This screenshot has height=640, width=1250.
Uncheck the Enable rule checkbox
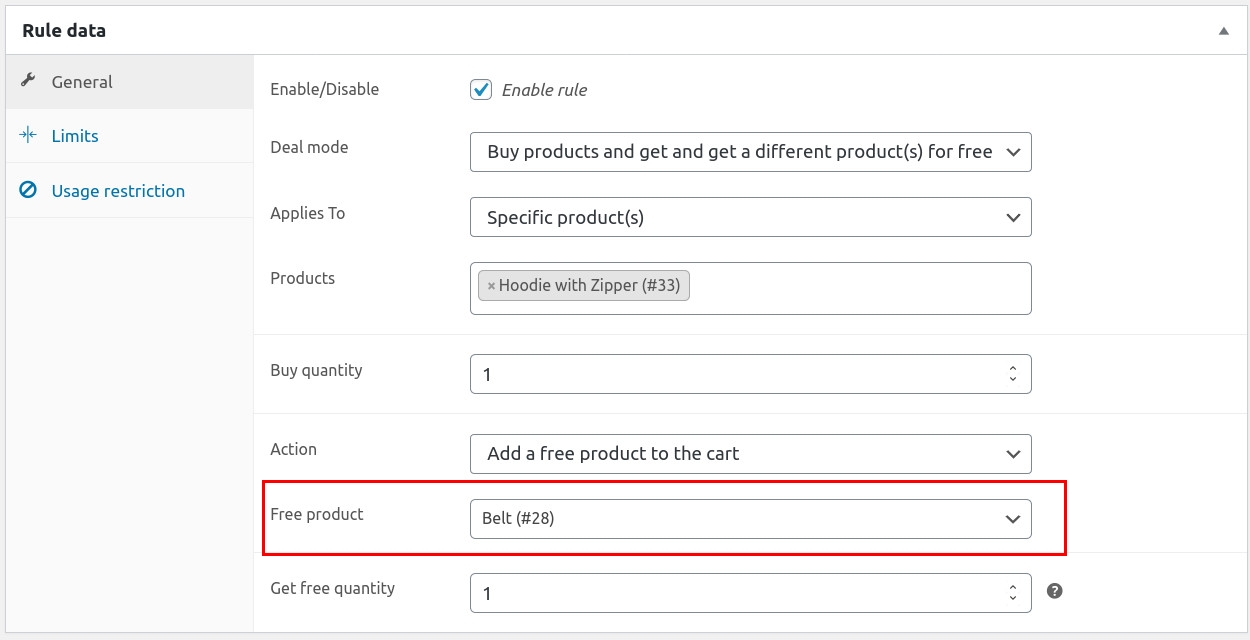coord(481,89)
